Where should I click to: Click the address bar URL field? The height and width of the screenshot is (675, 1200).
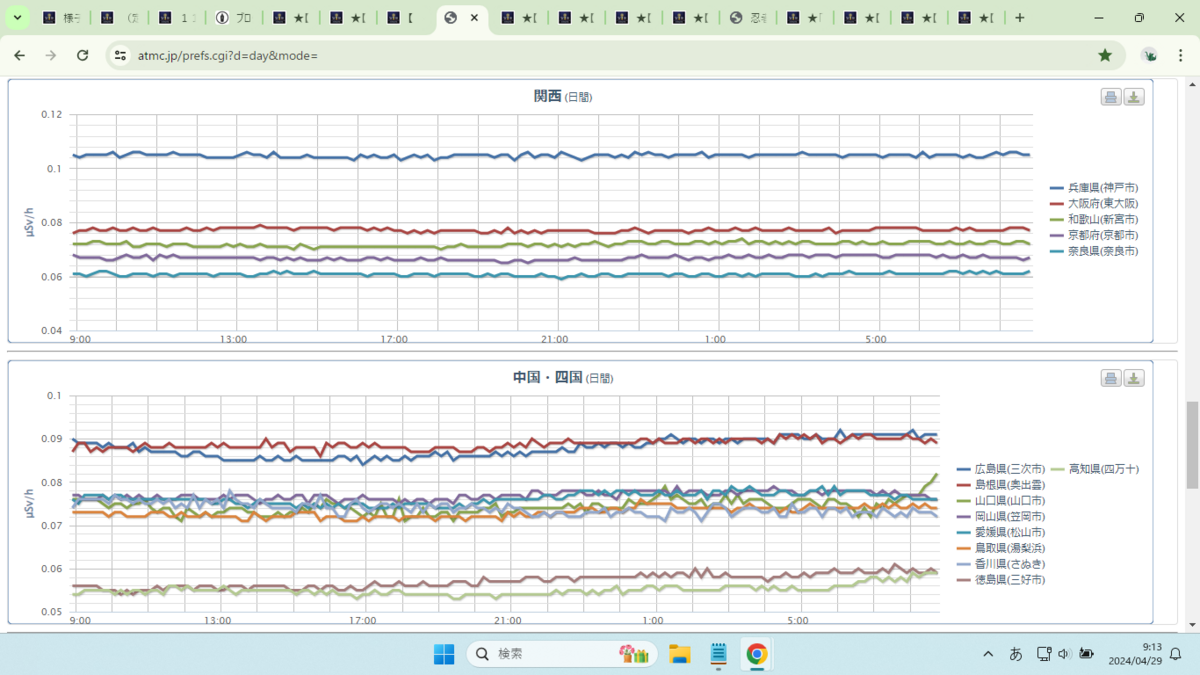point(600,55)
